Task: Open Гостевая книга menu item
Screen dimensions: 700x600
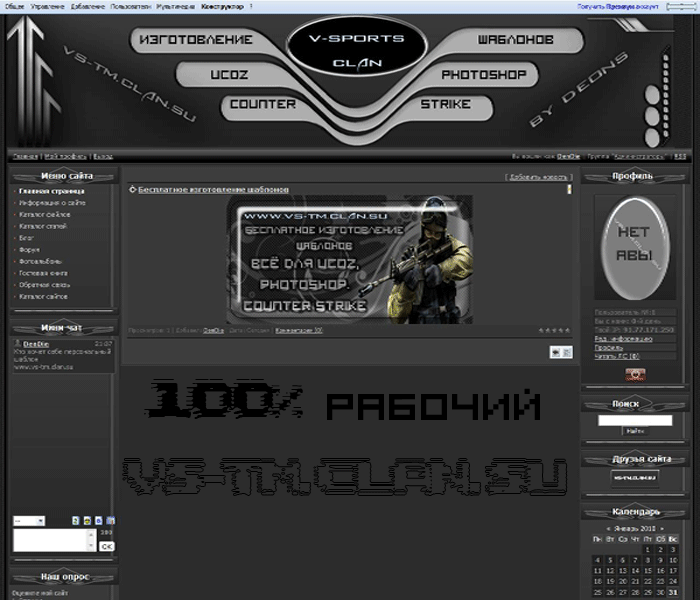Action: pyautogui.click(x=43, y=273)
